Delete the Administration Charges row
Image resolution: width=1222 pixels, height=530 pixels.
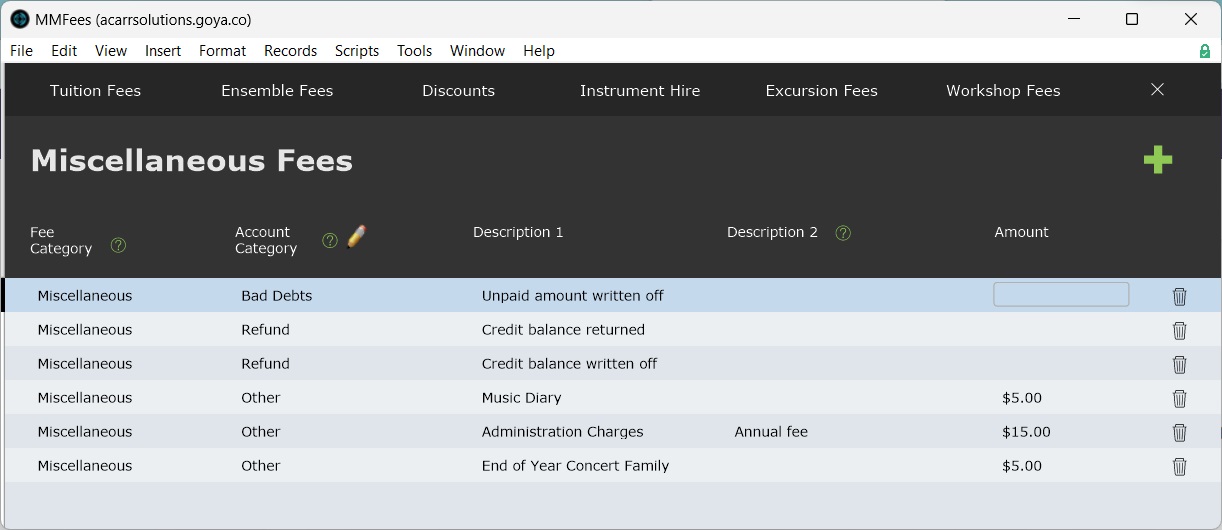[x=1180, y=432]
